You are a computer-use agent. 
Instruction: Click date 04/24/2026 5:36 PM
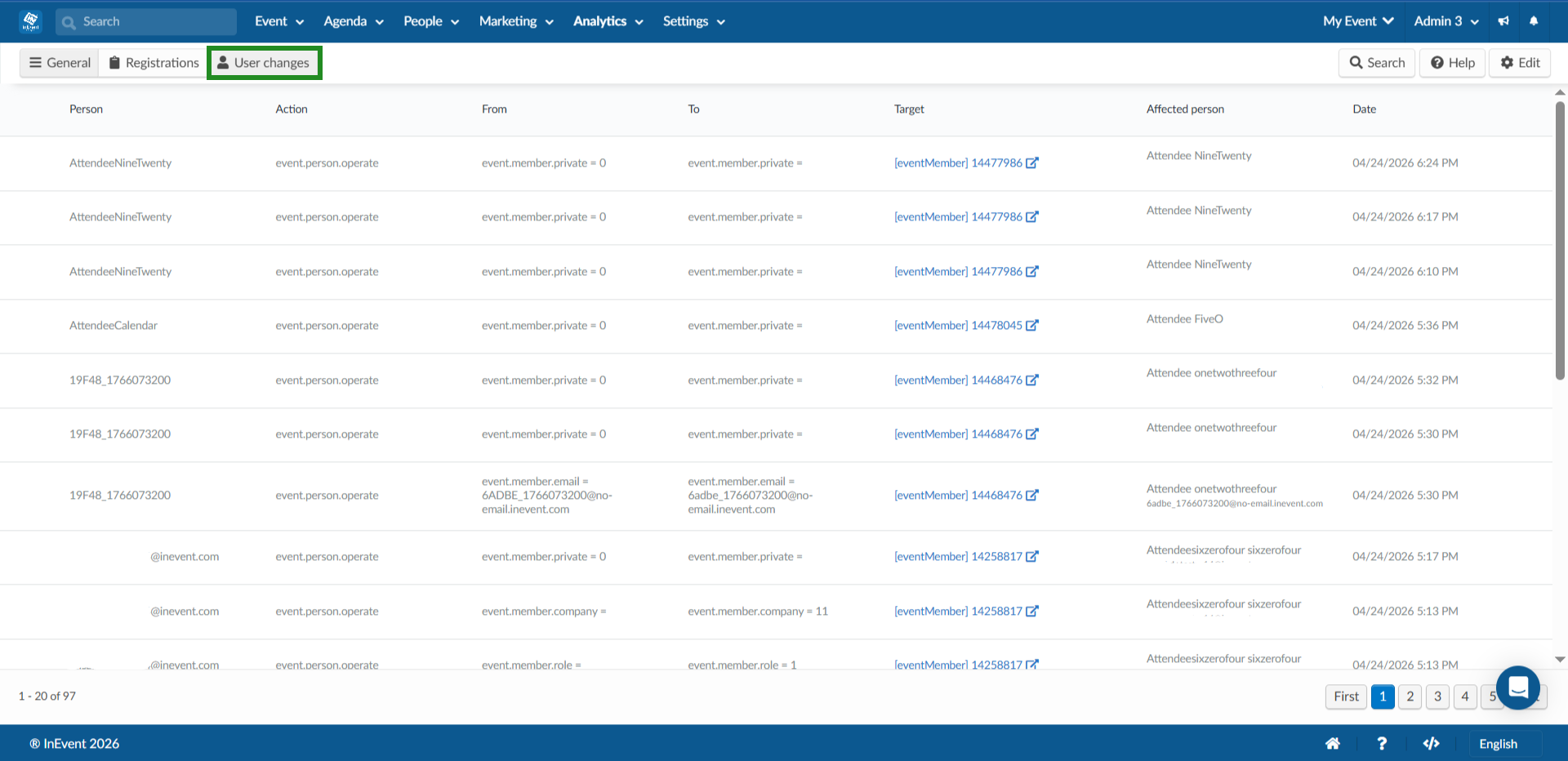click(1405, 325)
